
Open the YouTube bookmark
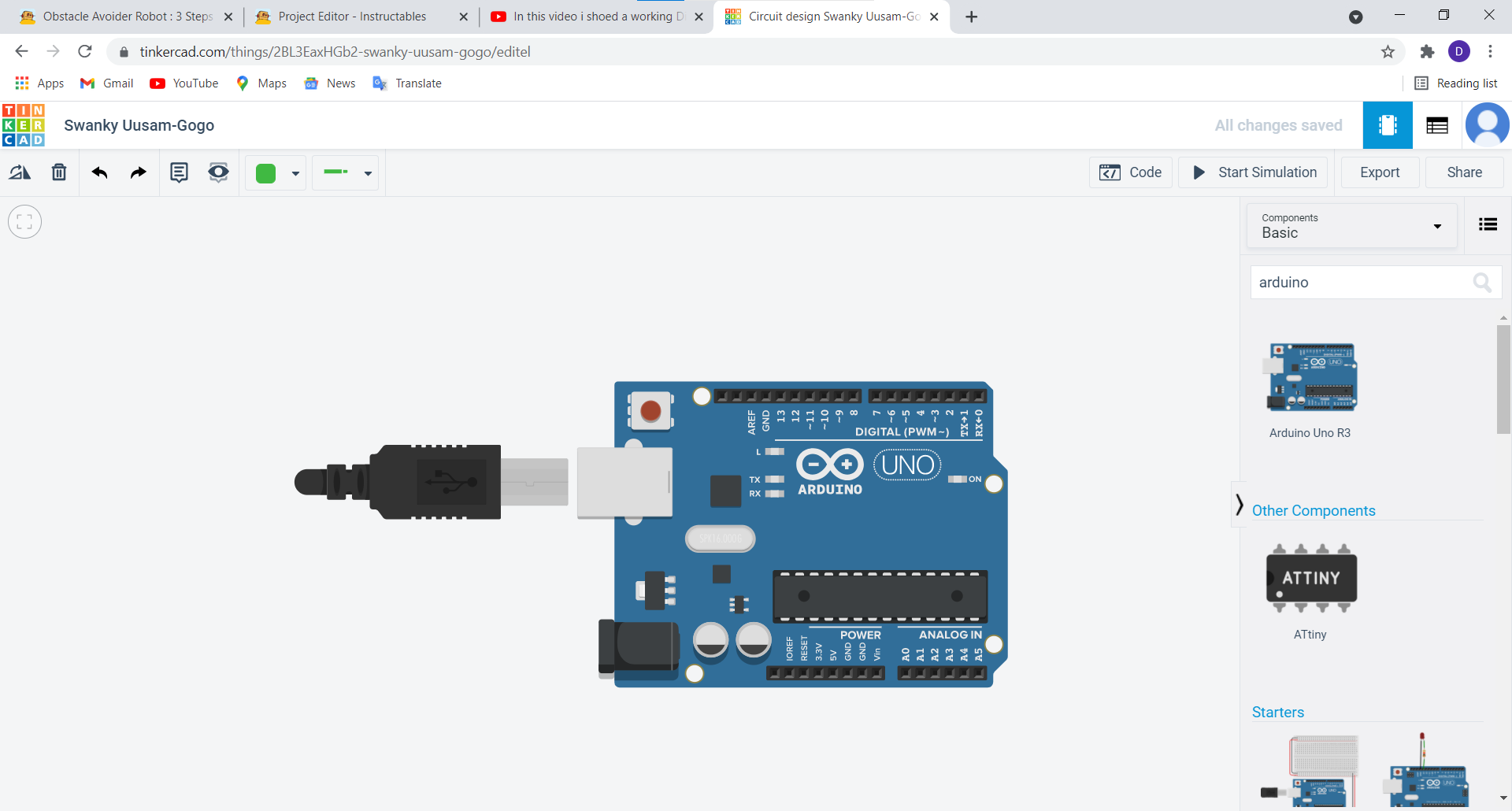[184, 83]
